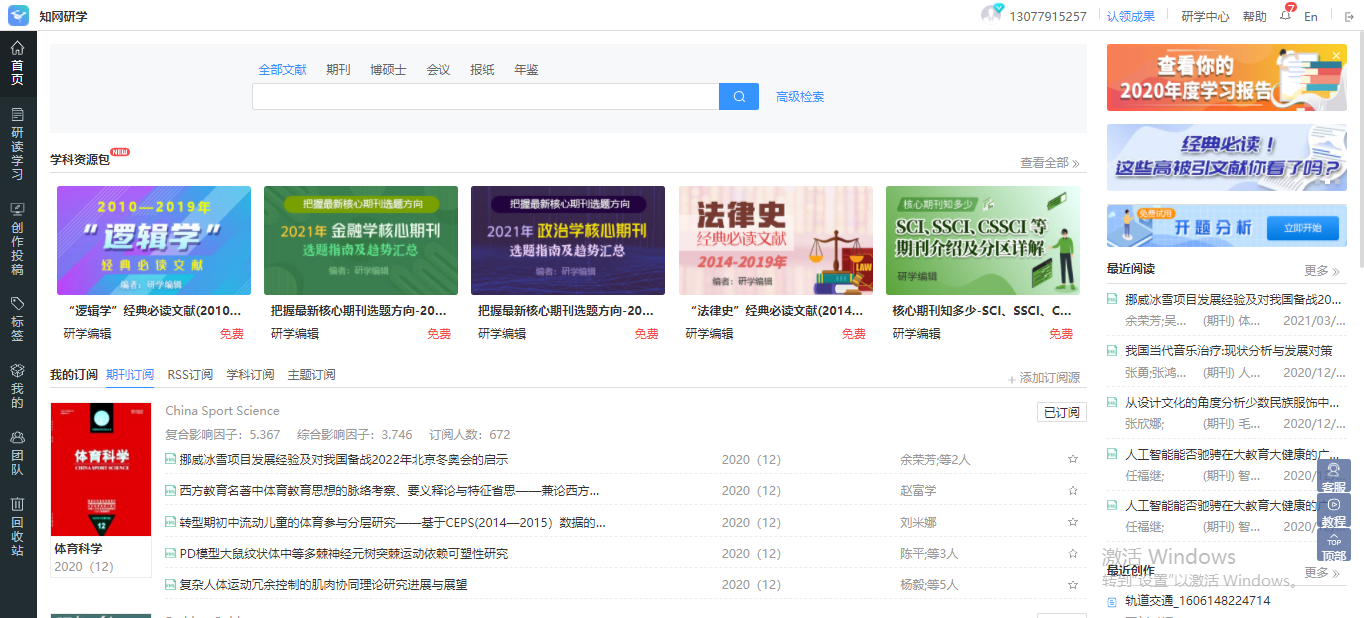Open article PD模型大鼠纹状体 in list
The image size is (1364, 618).
coord(344,553)
